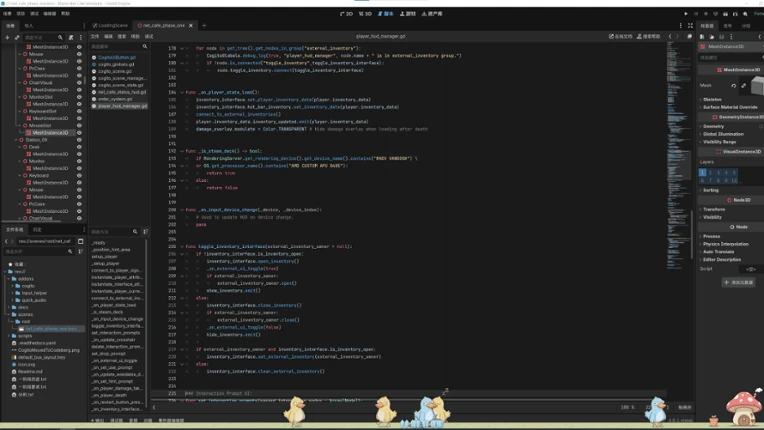Toggle visibility of KeyboardSlot node

pos(79,111)
